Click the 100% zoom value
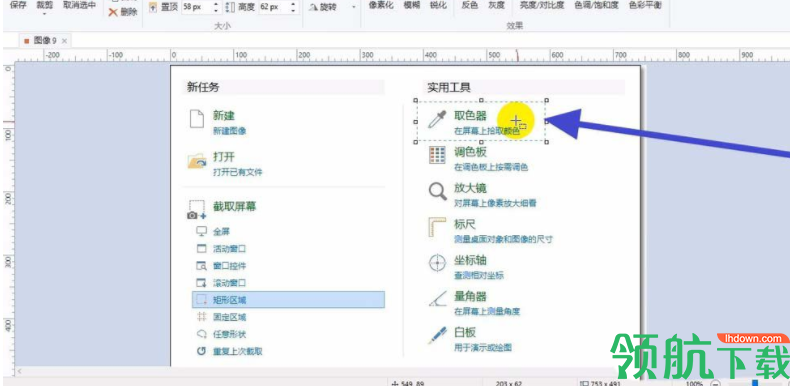790x386 pixels. tap(694, 383)
